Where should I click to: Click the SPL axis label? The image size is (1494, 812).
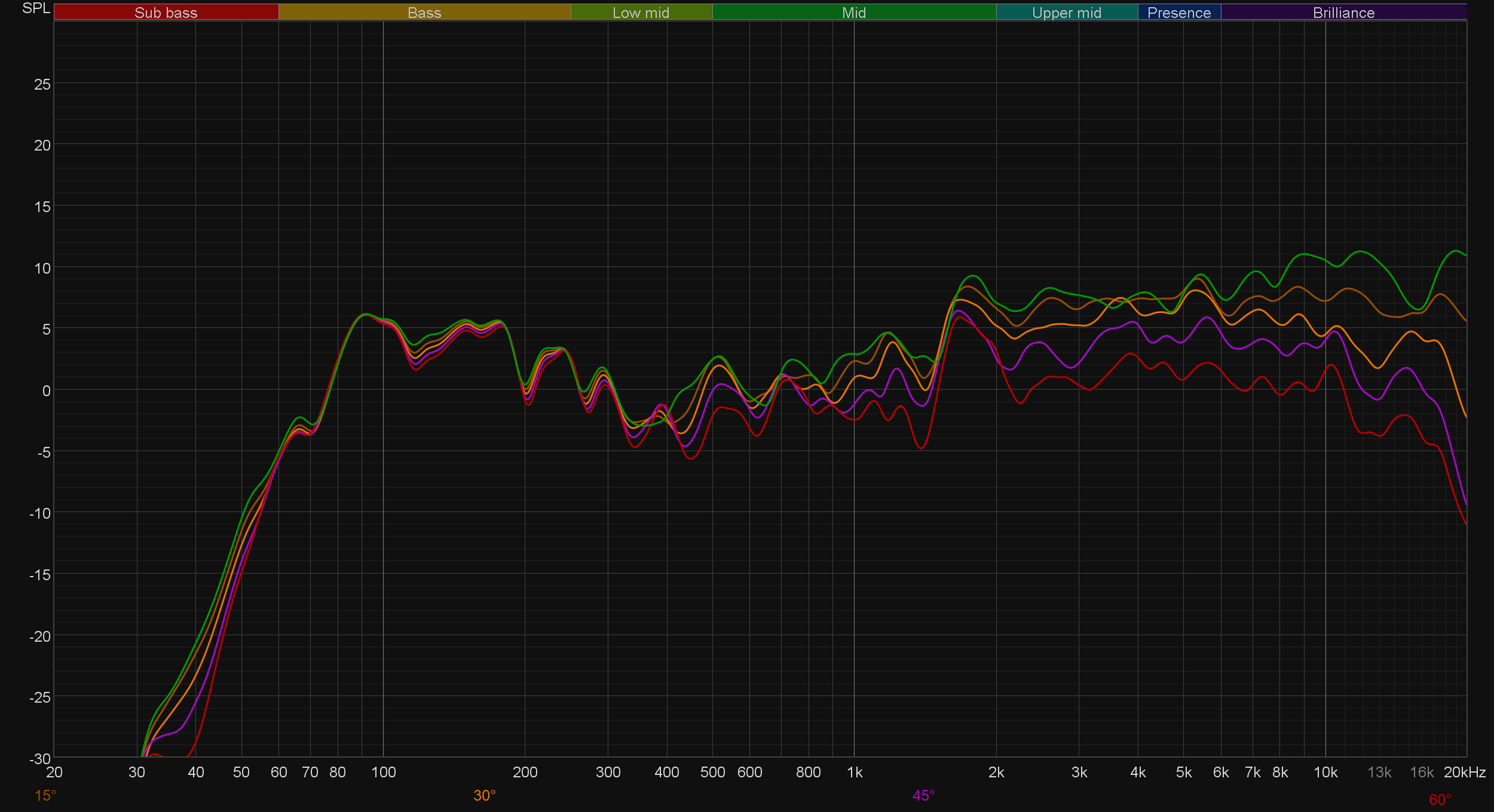pos(36,8)
